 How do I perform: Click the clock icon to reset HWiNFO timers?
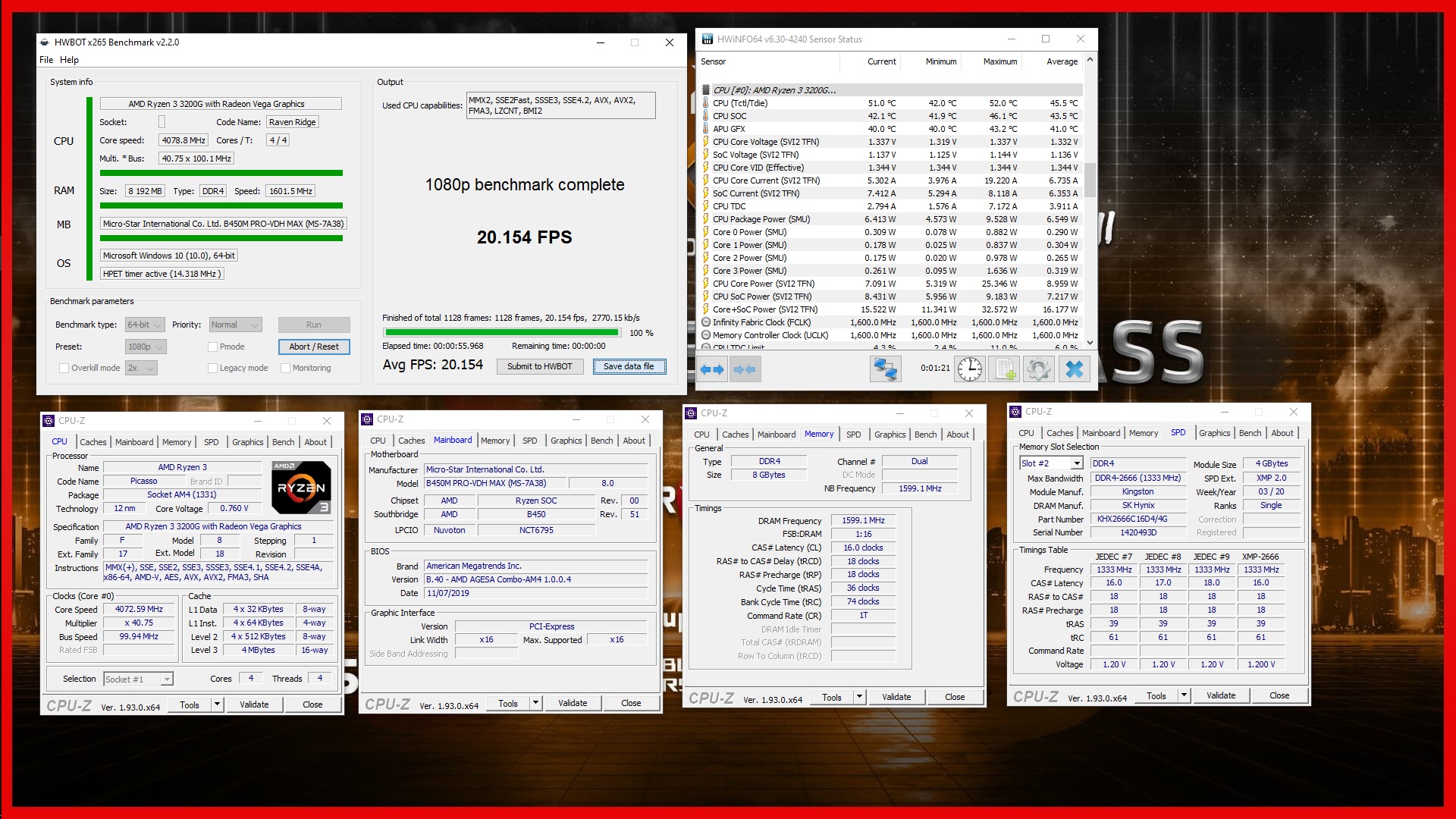click(970, 369)
